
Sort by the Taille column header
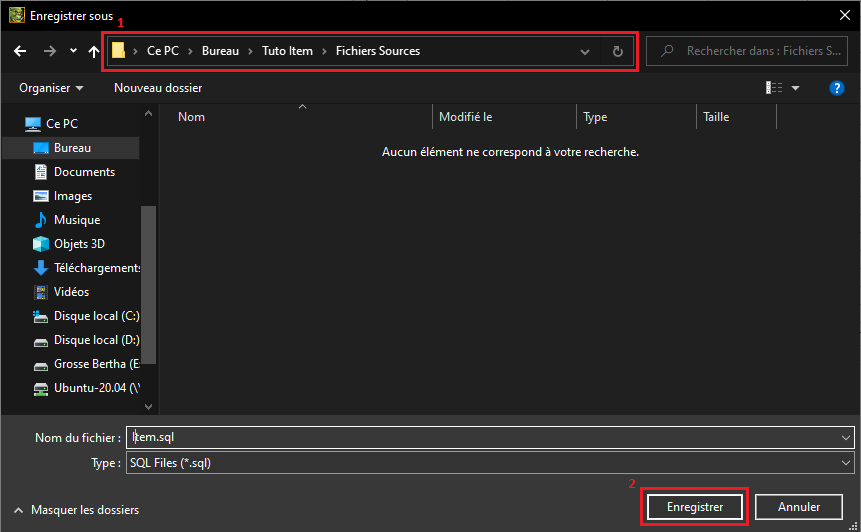[x=716, y=117]
